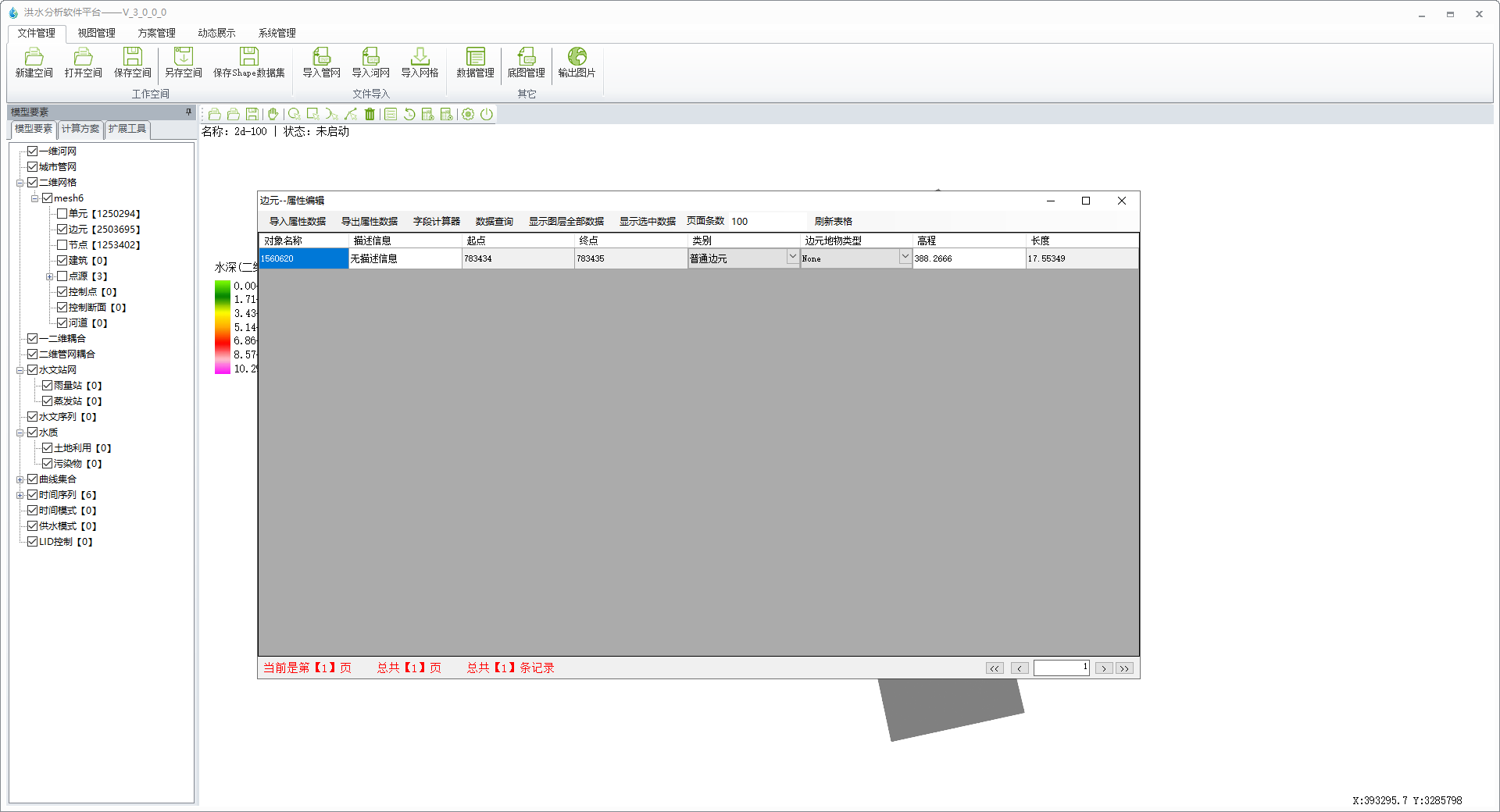Open the 方案管理 menu tab
The image size is (1500, 812).
coord(156,33)
